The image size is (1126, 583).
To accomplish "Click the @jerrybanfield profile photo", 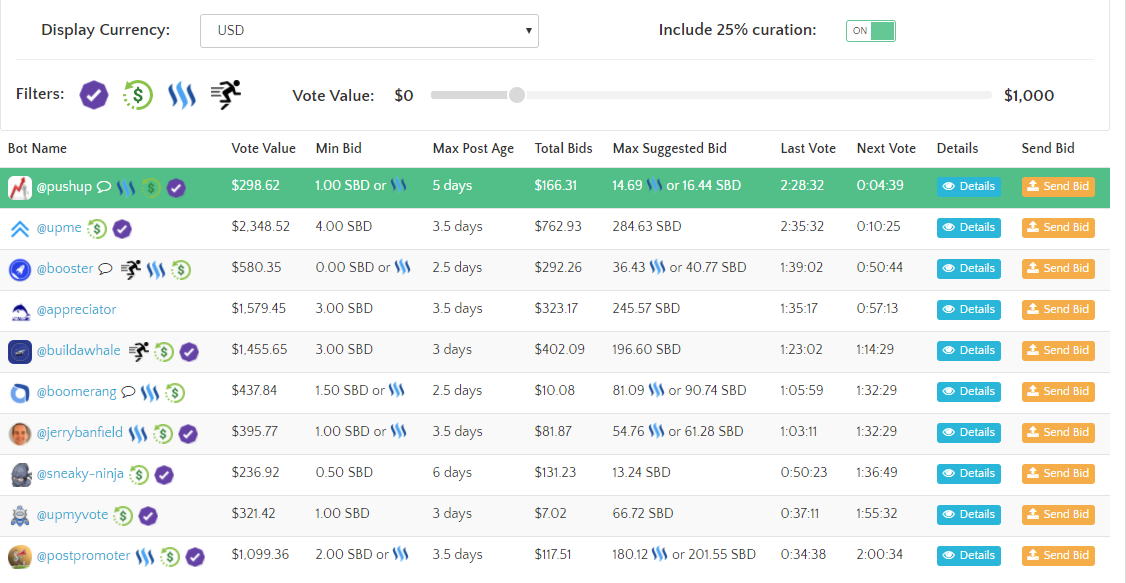I will point(20,434).
